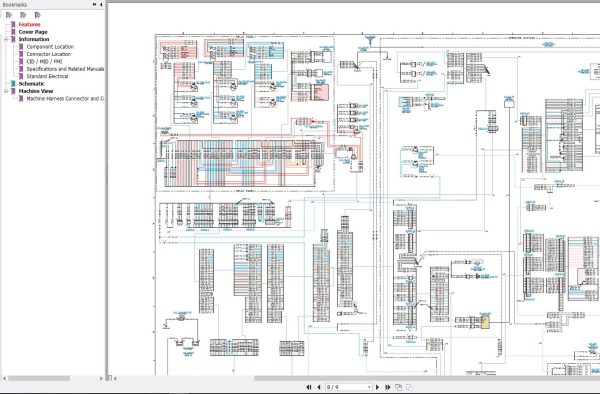This screenshot has width=600, height=394.
Task: Open the page number dropdown
Action: 369,387
